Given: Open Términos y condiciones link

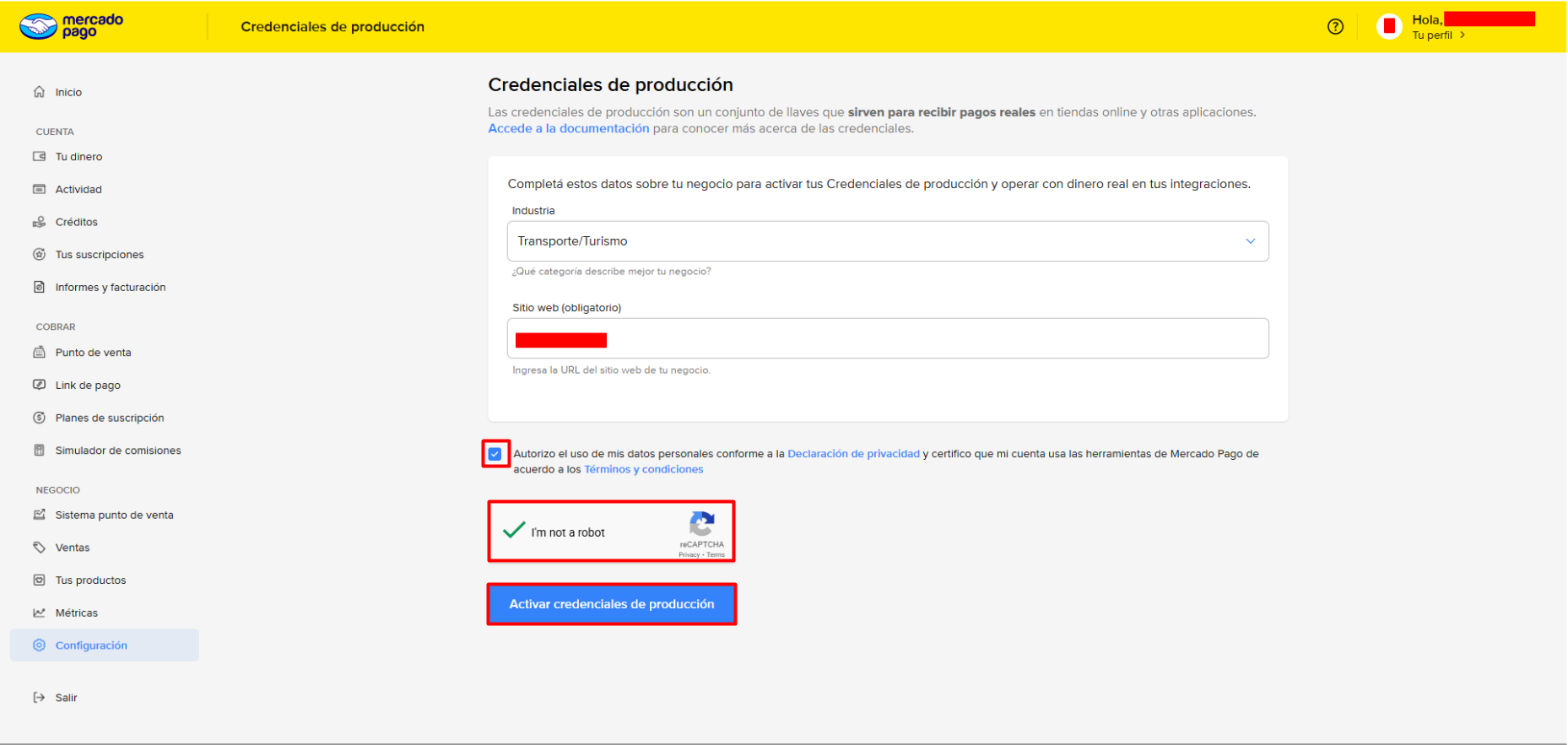Looking at the screenshot, I should coord(643,469).
